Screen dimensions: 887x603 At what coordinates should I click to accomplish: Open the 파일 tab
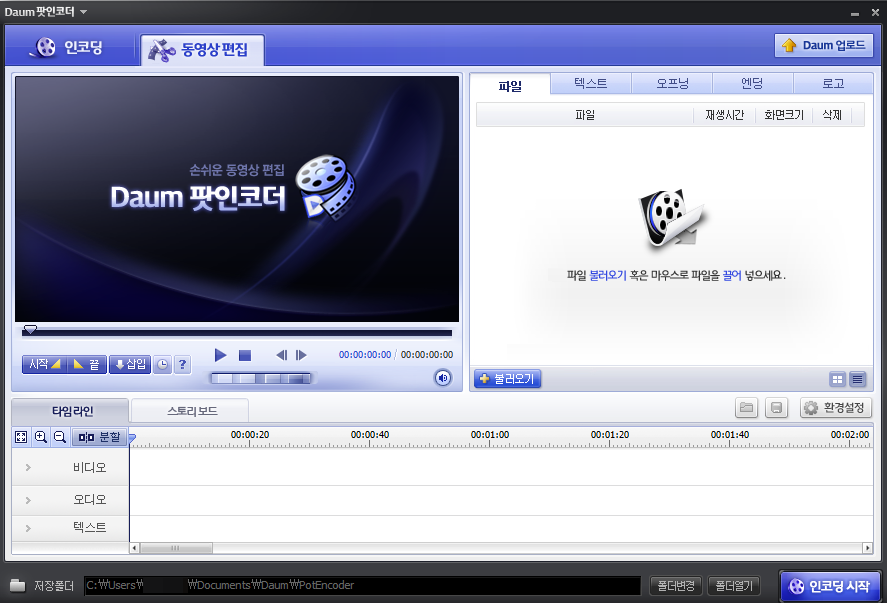click(510, 85)
